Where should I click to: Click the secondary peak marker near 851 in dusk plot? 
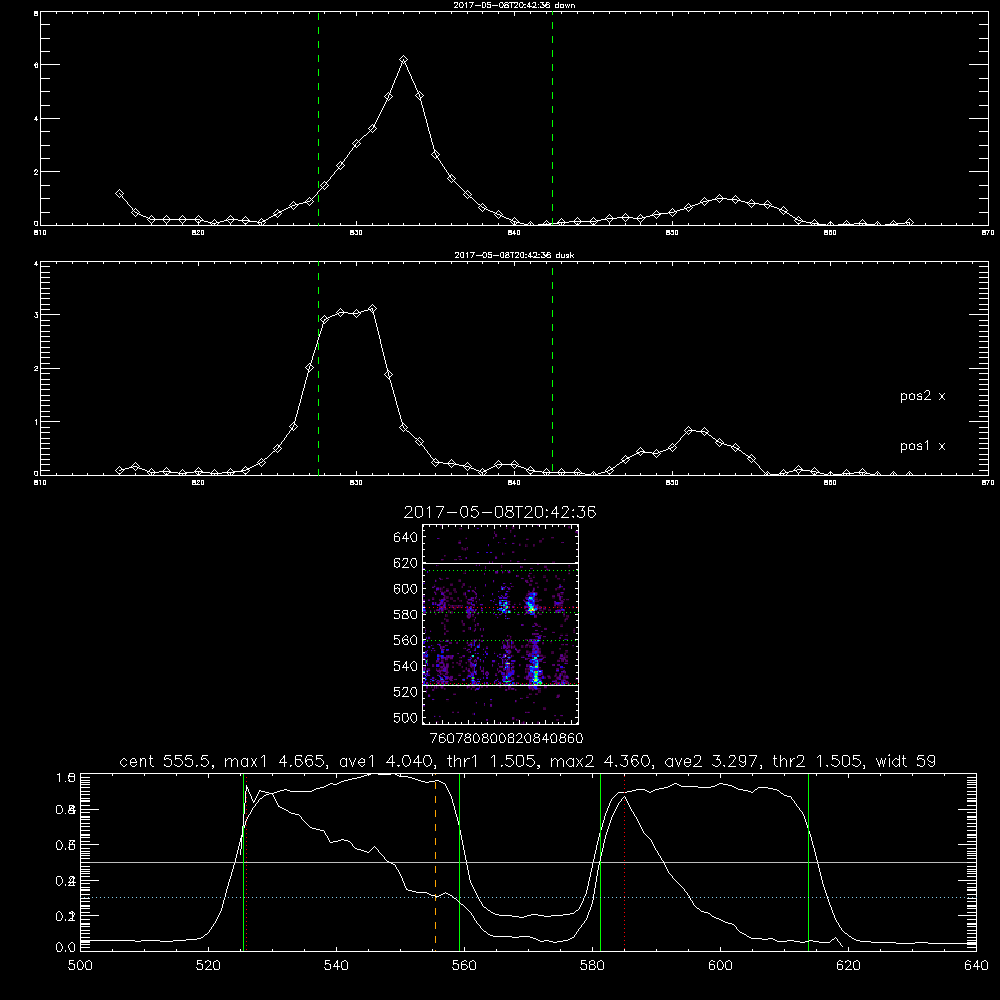pos(689,430)
